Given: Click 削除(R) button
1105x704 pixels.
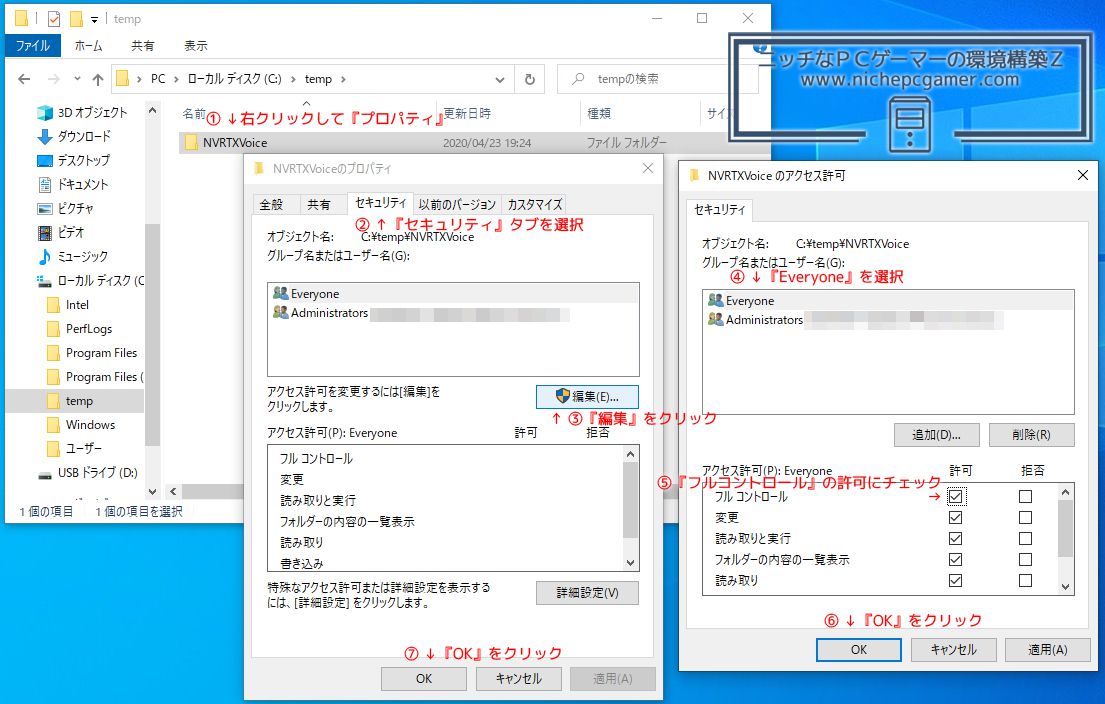Looking at the screenshot, I should (x=1032, y=435).
